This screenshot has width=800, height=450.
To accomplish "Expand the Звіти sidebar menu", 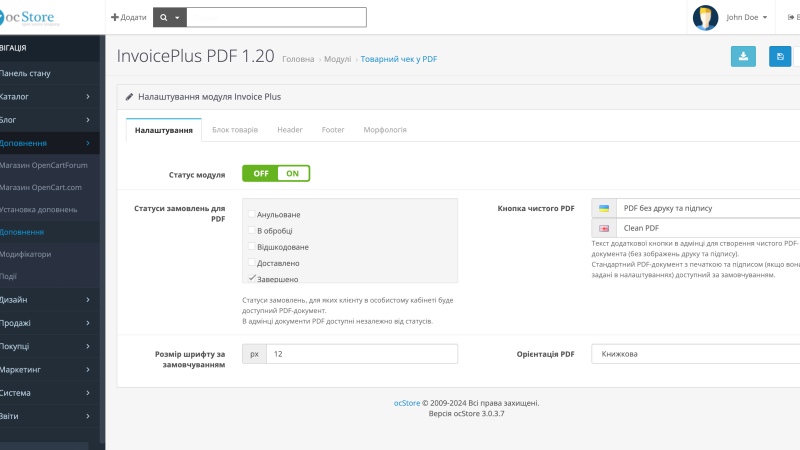I will tap(49, 416).
